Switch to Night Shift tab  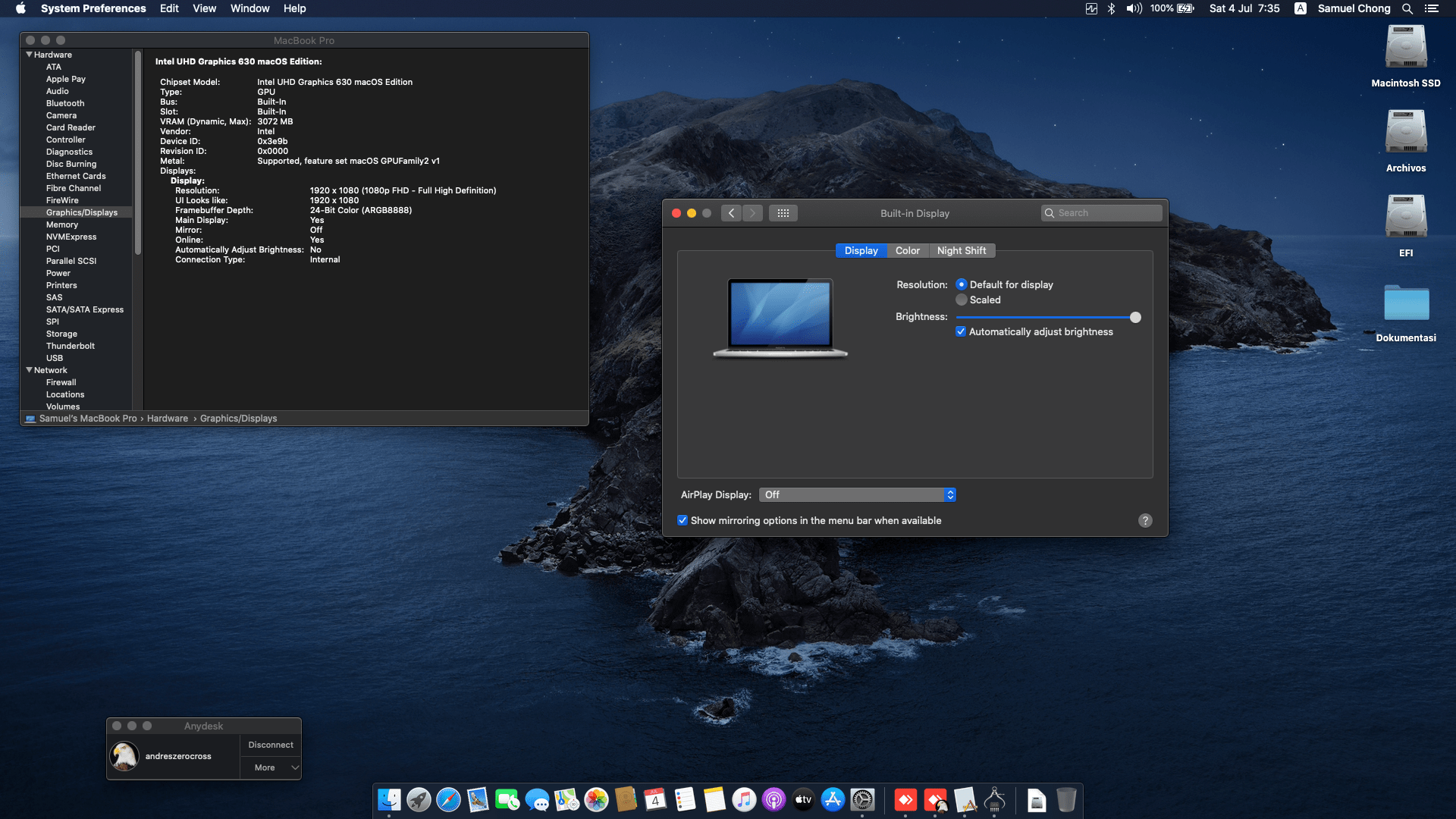point(962,250)
